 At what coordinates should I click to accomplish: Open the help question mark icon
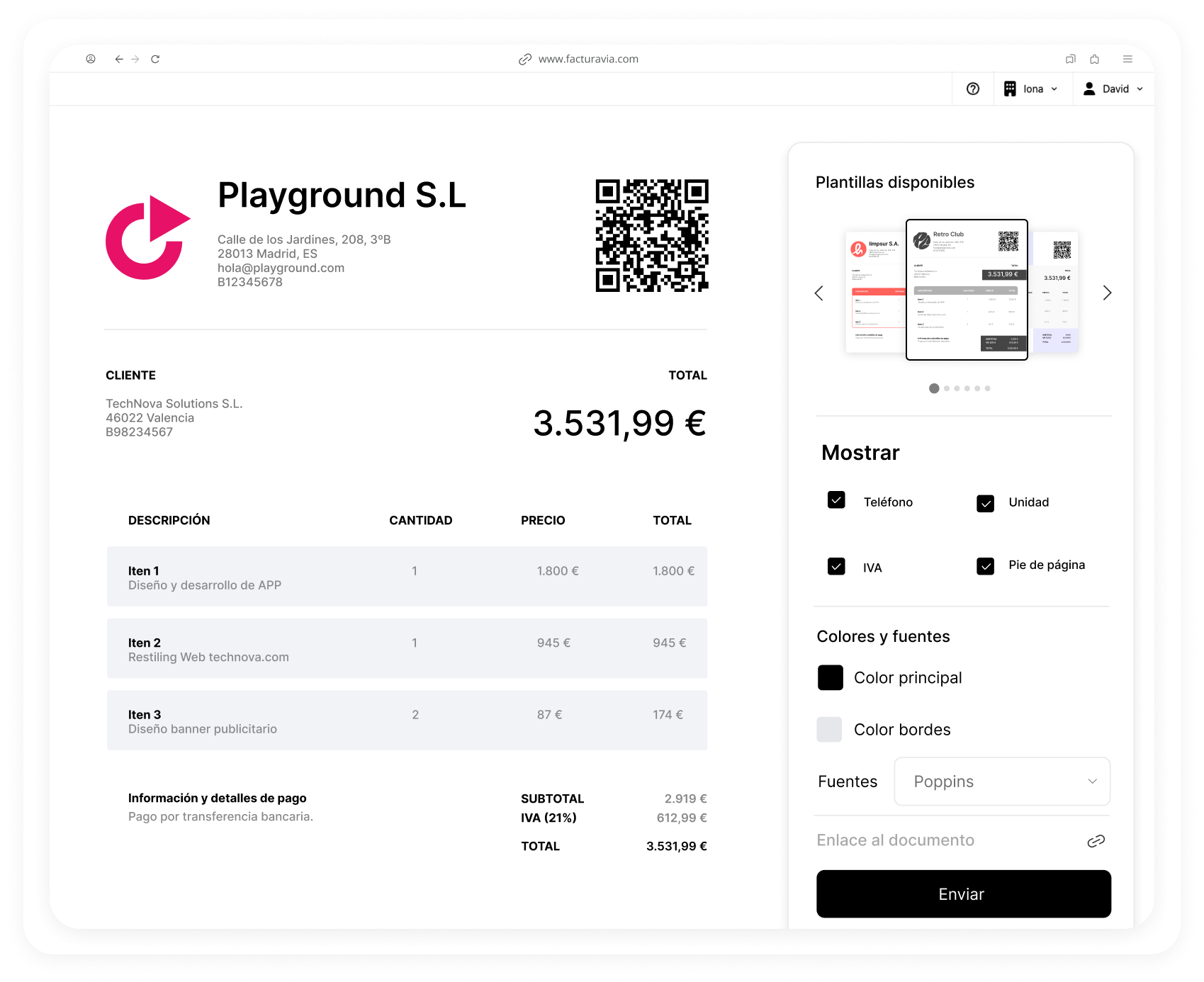coord(973,89)
